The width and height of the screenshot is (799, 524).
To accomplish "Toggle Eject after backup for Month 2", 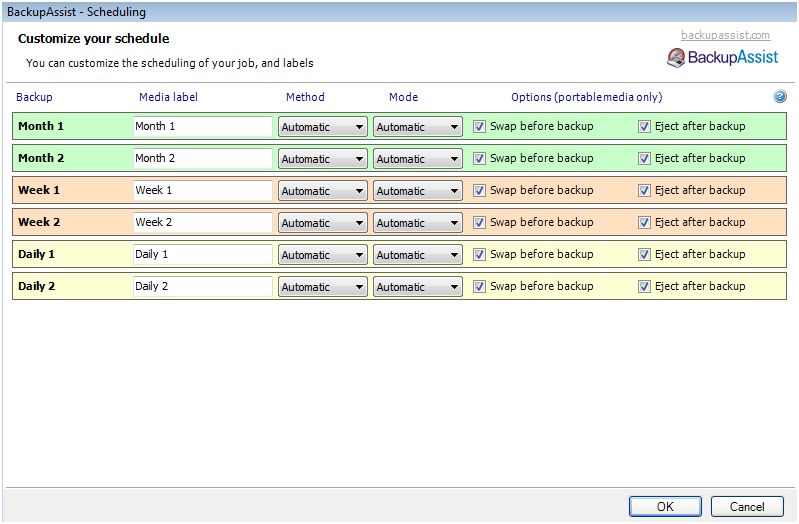I will pos(644,159).
